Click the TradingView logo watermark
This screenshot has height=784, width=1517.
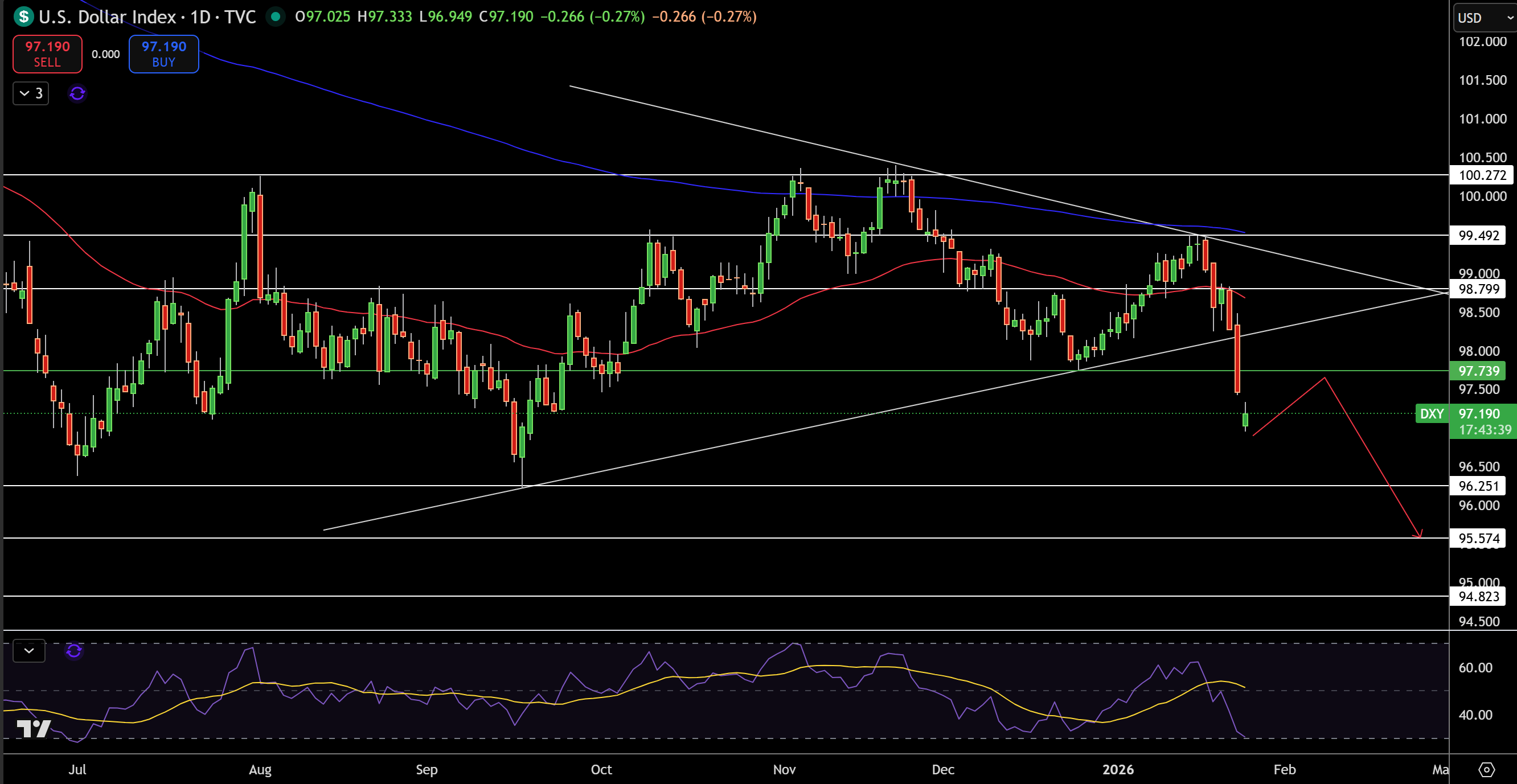34,729
